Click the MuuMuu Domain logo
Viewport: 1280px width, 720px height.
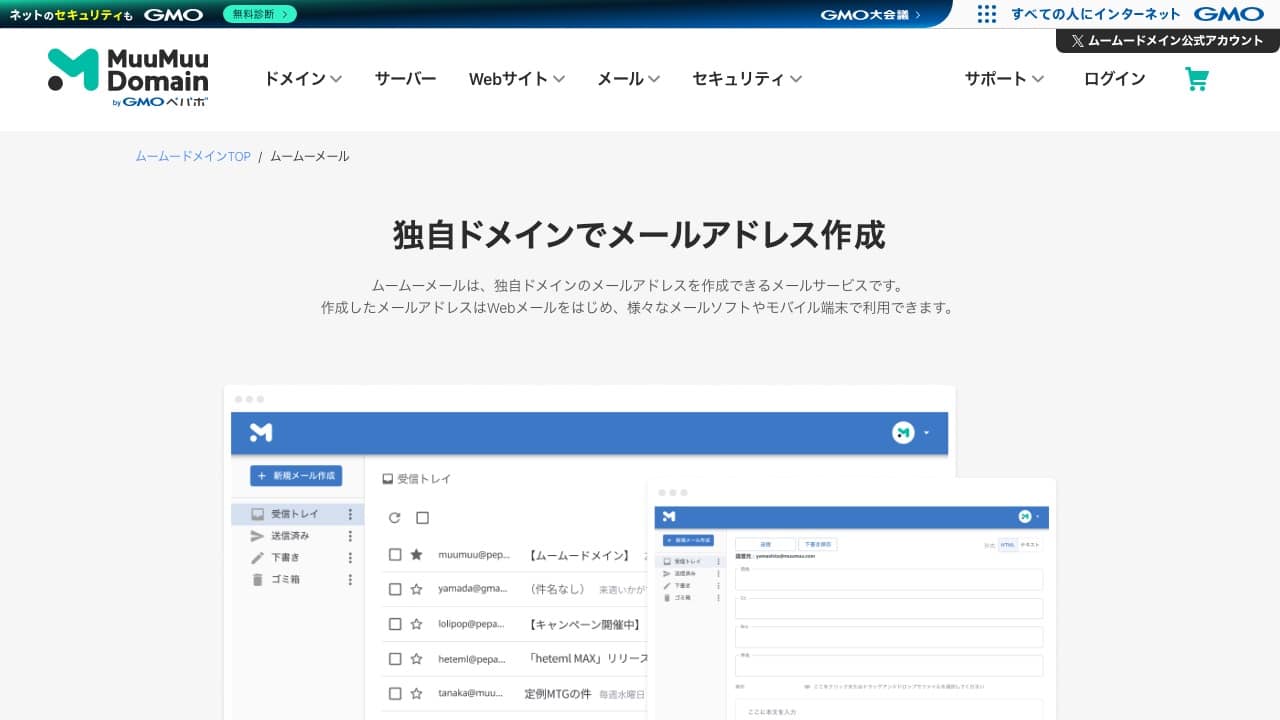pos(128,78)
